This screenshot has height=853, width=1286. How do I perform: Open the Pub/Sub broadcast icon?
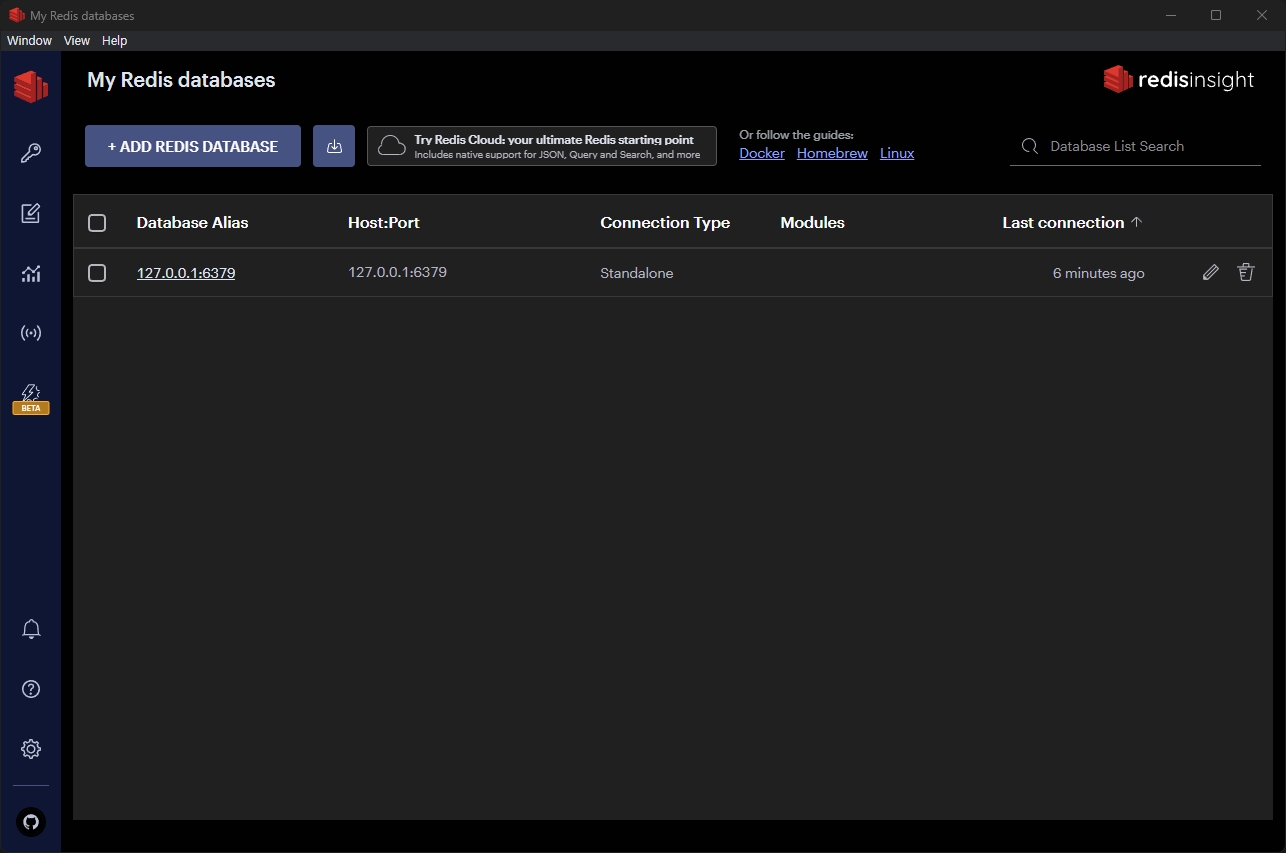pyautogui.click(x=31, y=333)
